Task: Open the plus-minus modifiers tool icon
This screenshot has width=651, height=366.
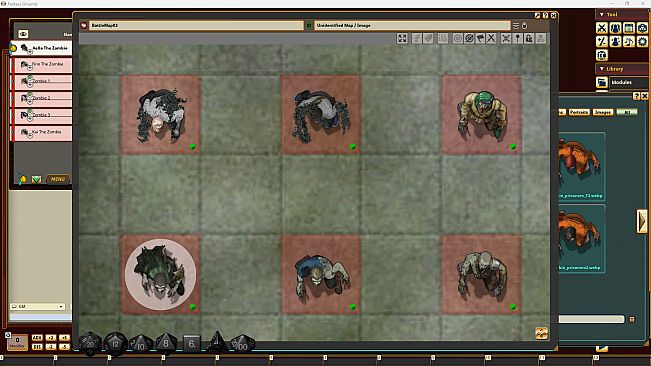Action: (x=602, y=41)
